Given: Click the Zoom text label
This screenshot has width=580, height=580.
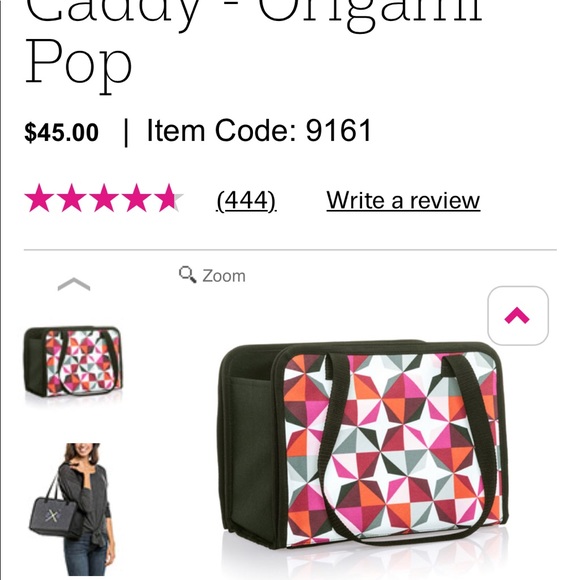Looking at the screenshot, I should pyautogui.click(x=224, y=276).
